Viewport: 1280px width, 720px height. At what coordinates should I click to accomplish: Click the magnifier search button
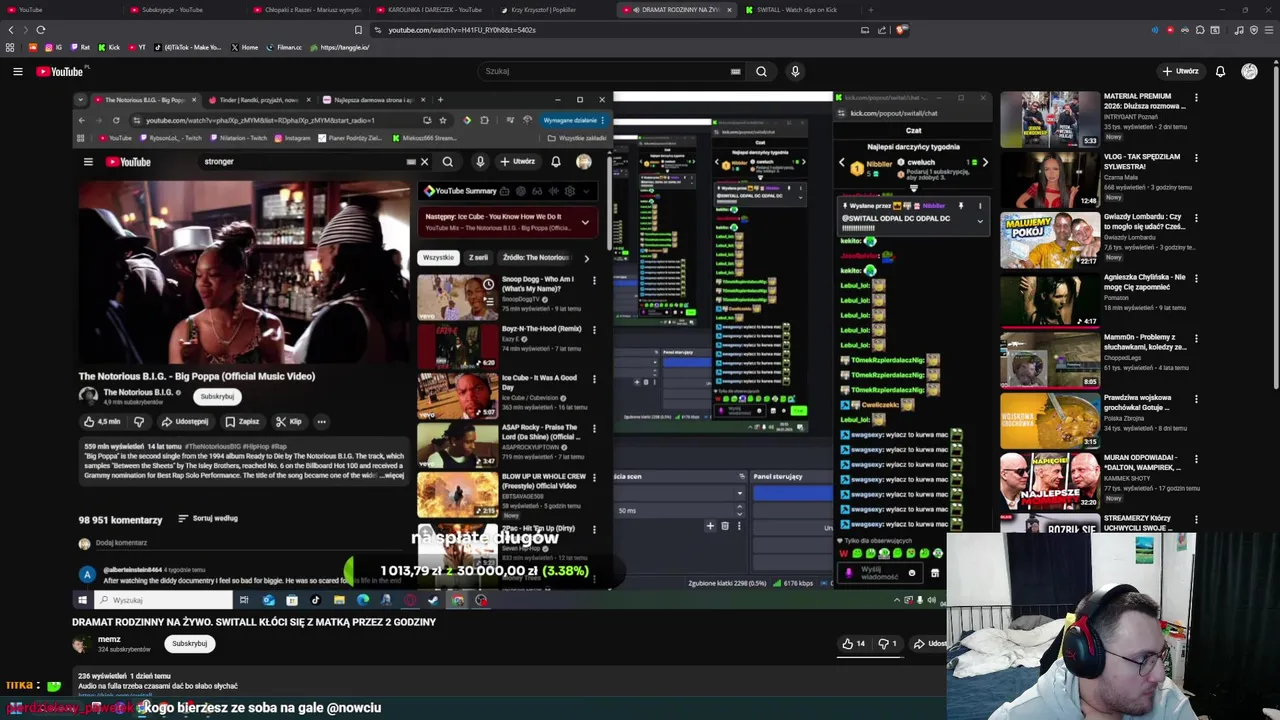tap(761, 71)
